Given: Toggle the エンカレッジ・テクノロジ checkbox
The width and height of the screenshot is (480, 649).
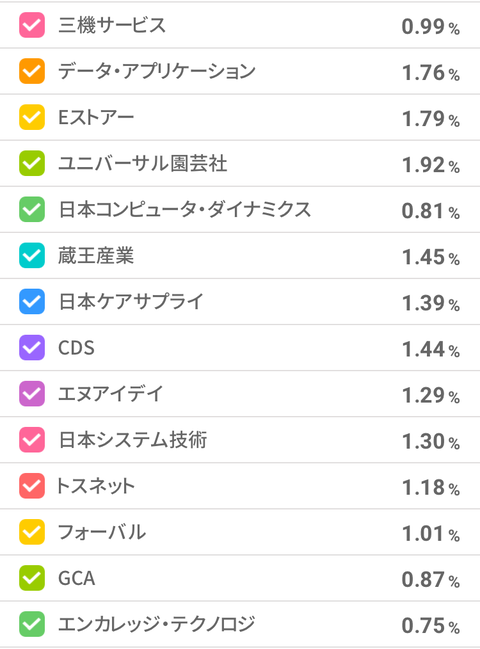Looking at the screenshot, I should pyautogui.click(x=32, y=624).
